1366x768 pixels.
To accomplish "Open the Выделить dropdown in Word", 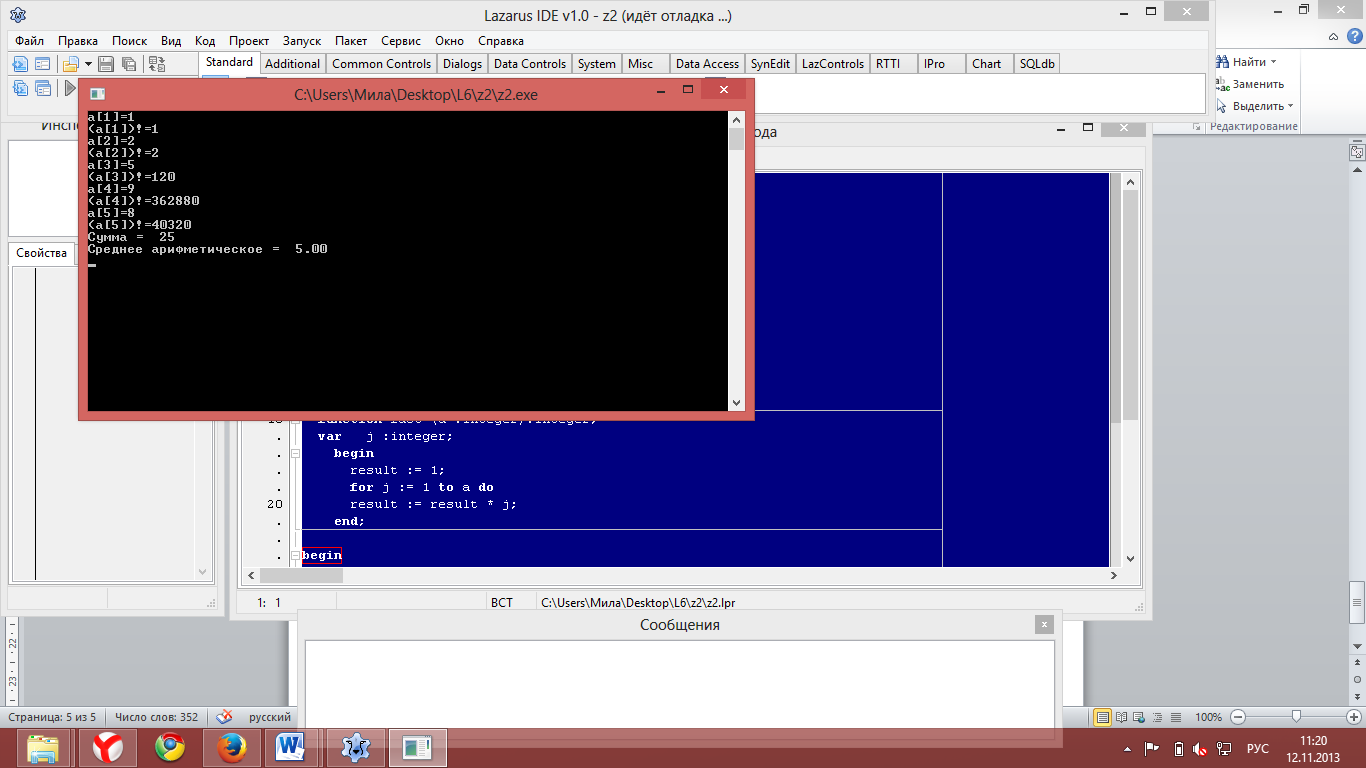I will tap(1254, 106).
